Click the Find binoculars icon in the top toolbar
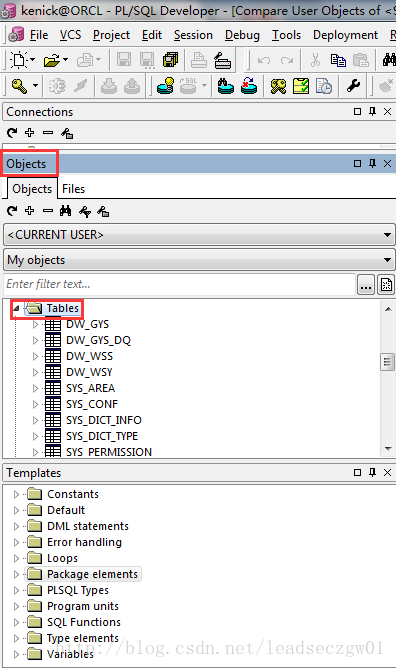This screenshot has height=668, width=396. pyautogui.click(x=389, y=60)
